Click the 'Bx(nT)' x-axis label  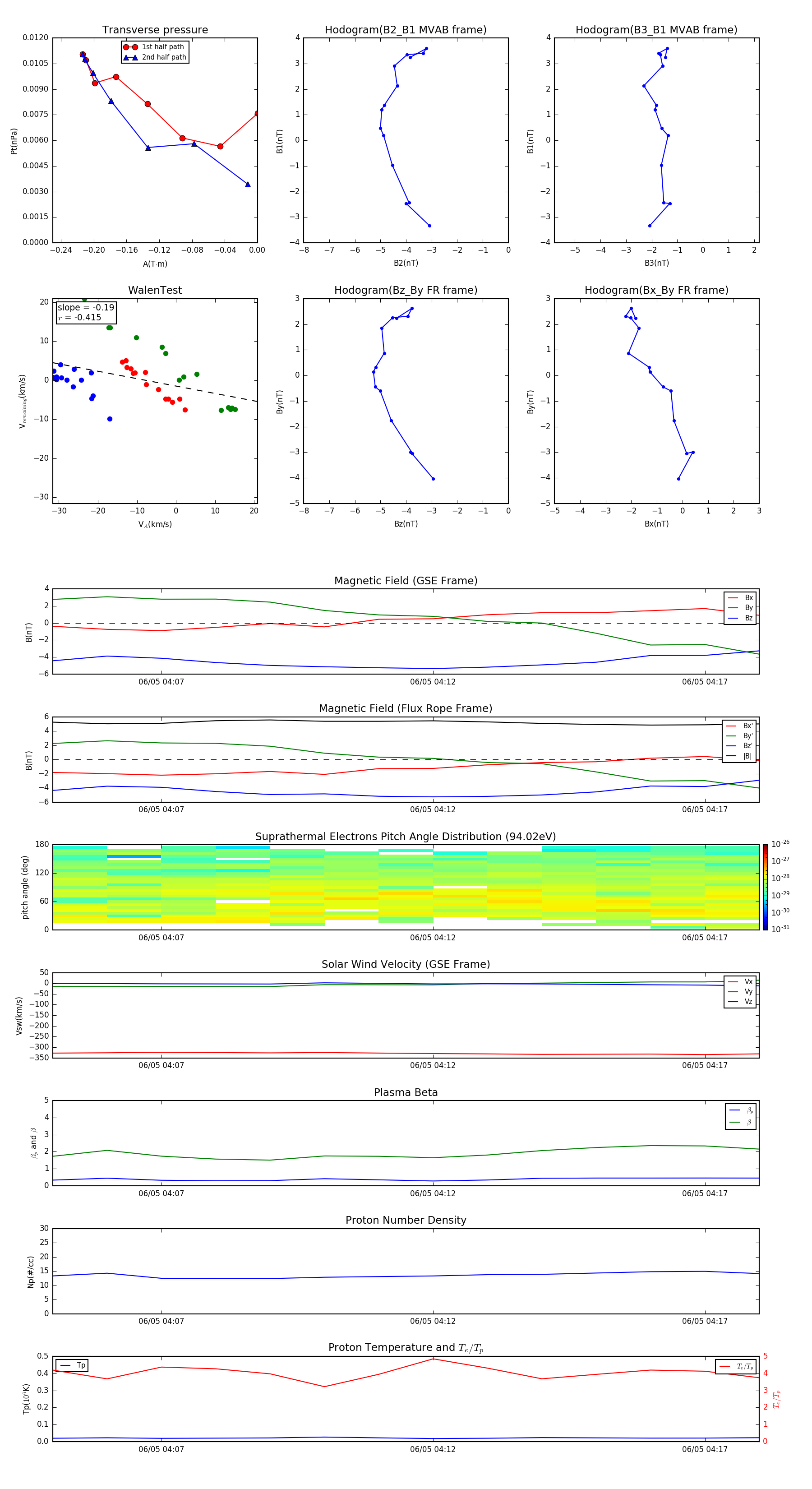coord(656,524)
